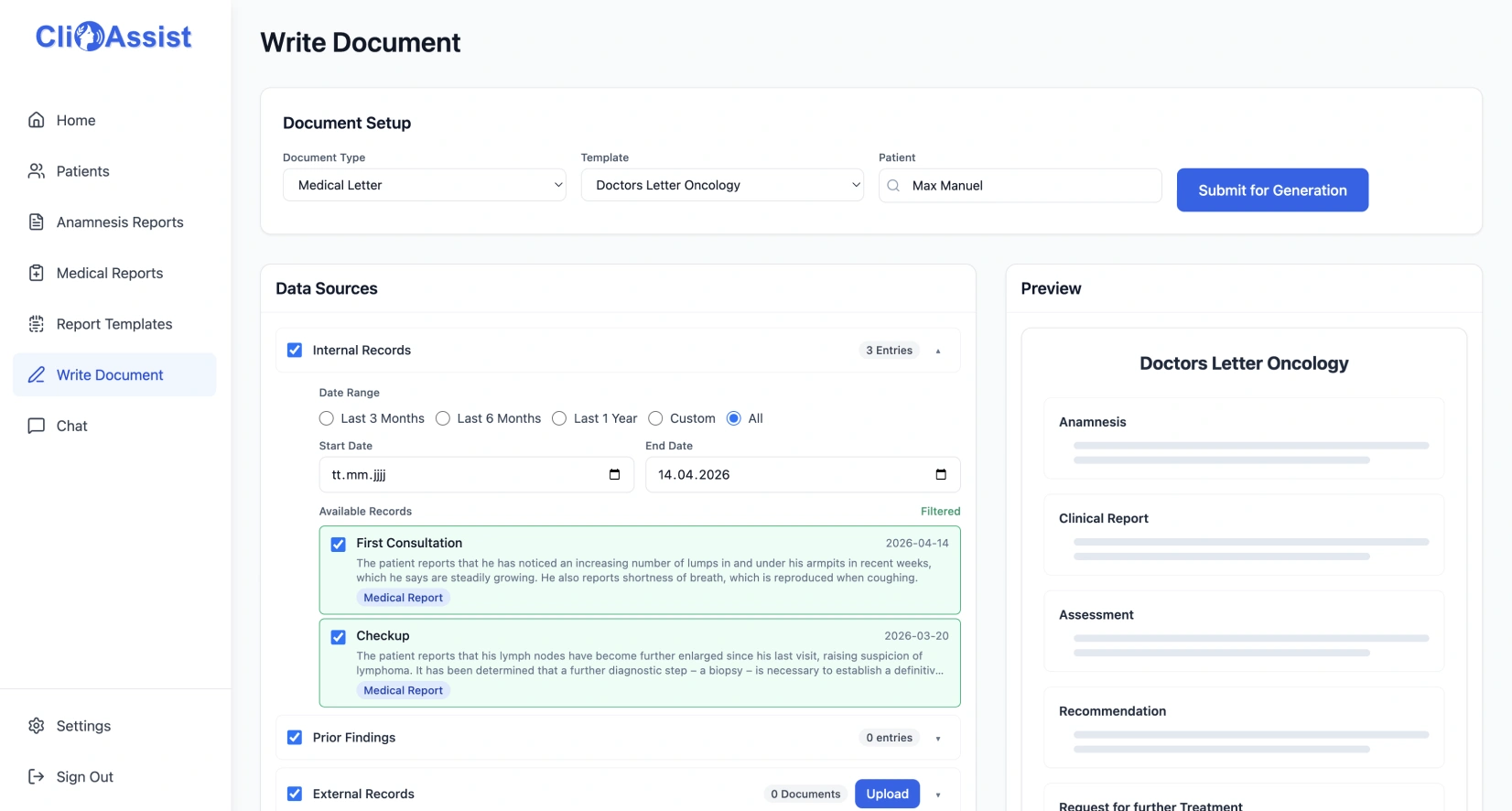Screen dimensions: 1512x811
Task: Open the Template dropdown
Action: tap(721, 185)
